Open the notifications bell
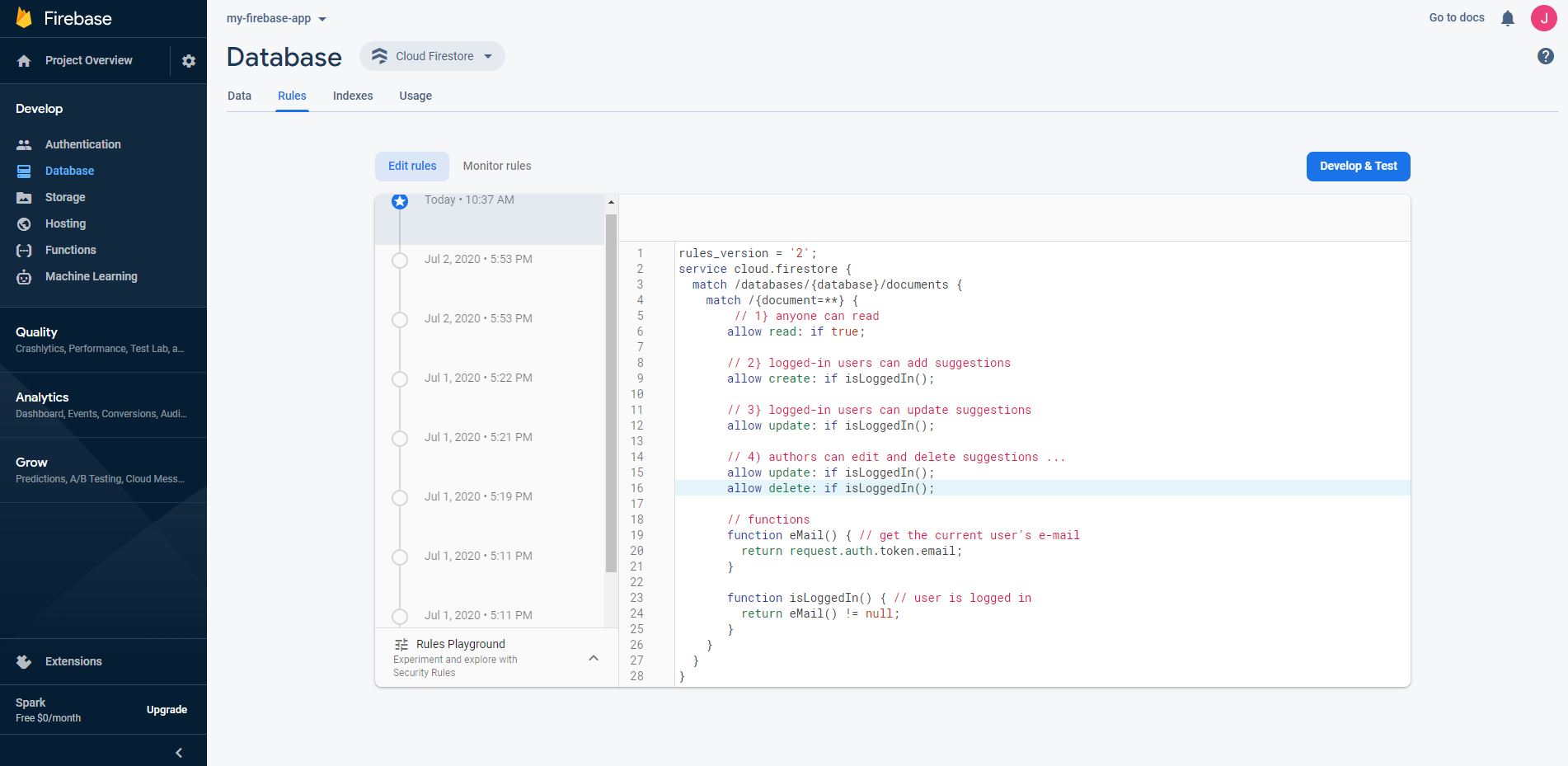The height and width of the screenshot is (766, 1568). tap(1507, 18)
